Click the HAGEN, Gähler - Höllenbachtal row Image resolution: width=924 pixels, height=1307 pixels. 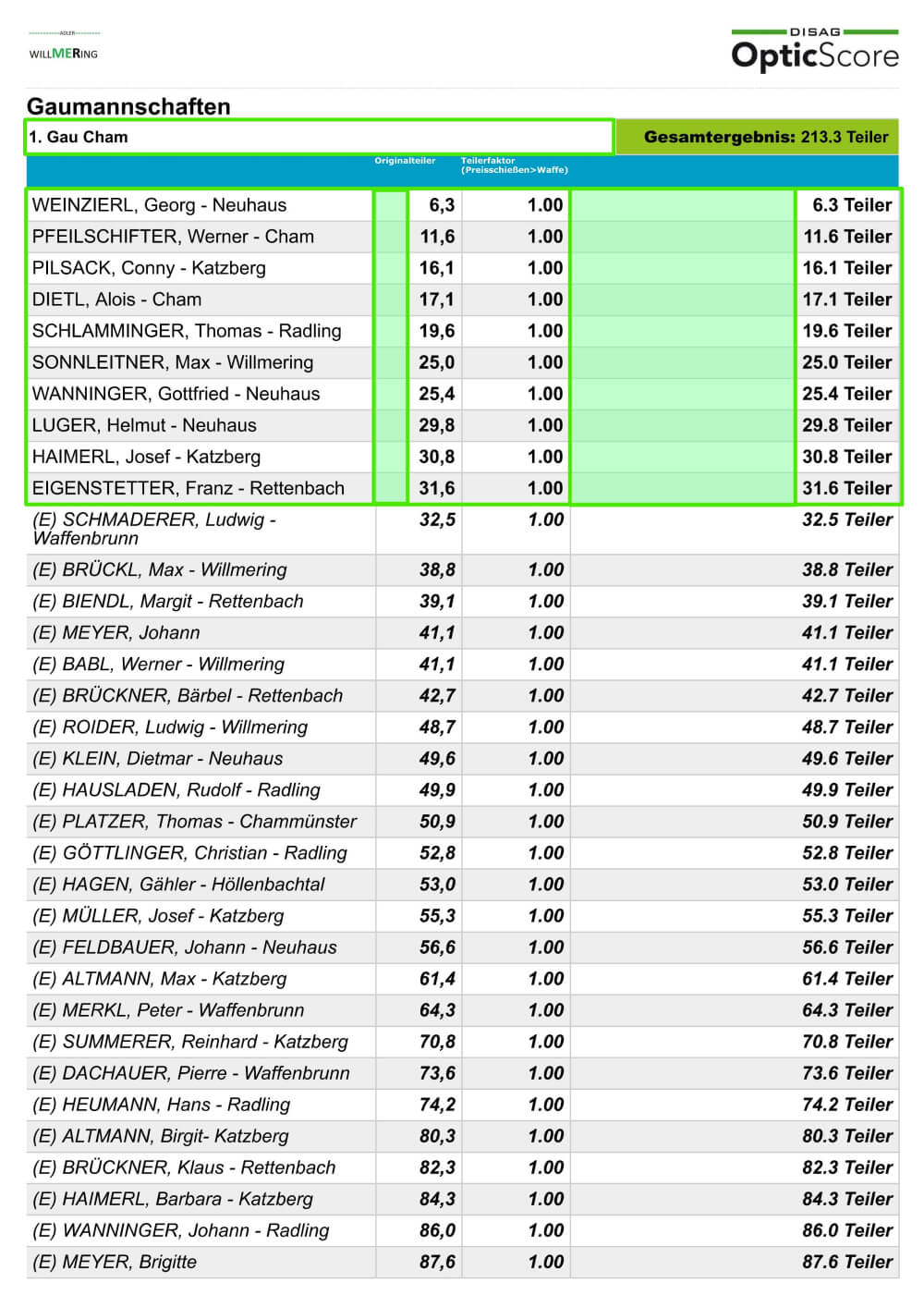coord(178,885)
